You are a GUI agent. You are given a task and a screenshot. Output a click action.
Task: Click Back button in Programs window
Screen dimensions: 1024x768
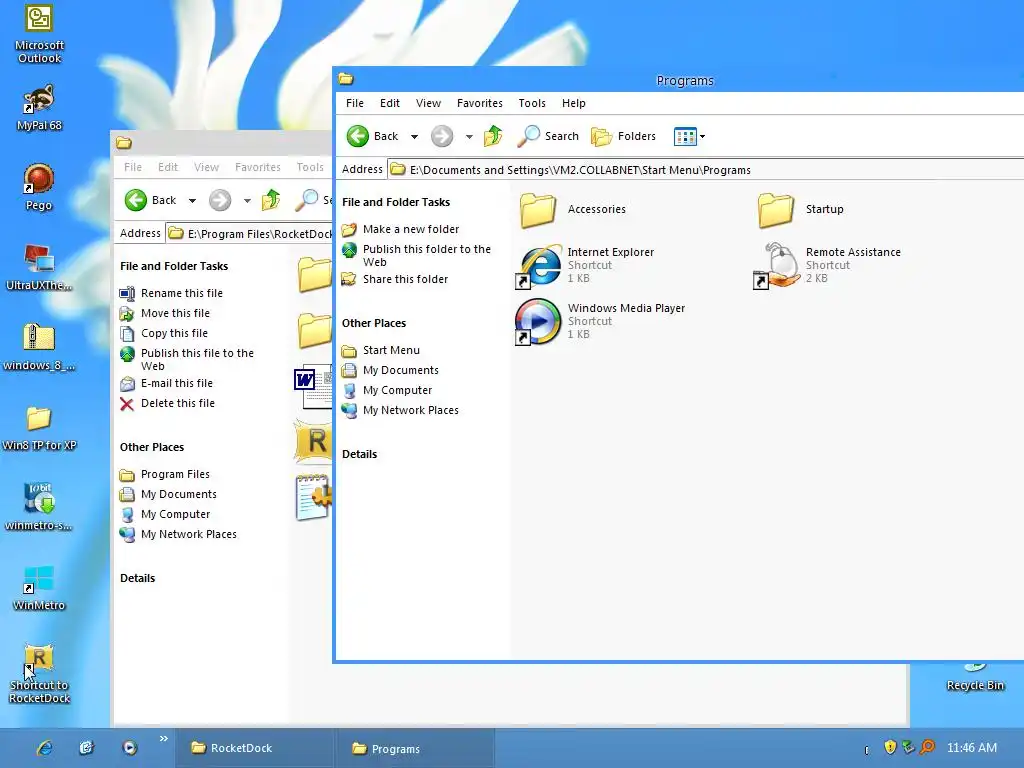(x=372, y=136)
